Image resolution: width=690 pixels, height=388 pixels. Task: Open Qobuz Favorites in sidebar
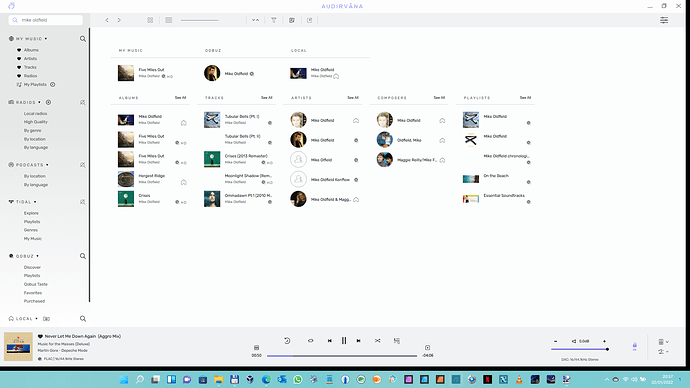point(33,293)
